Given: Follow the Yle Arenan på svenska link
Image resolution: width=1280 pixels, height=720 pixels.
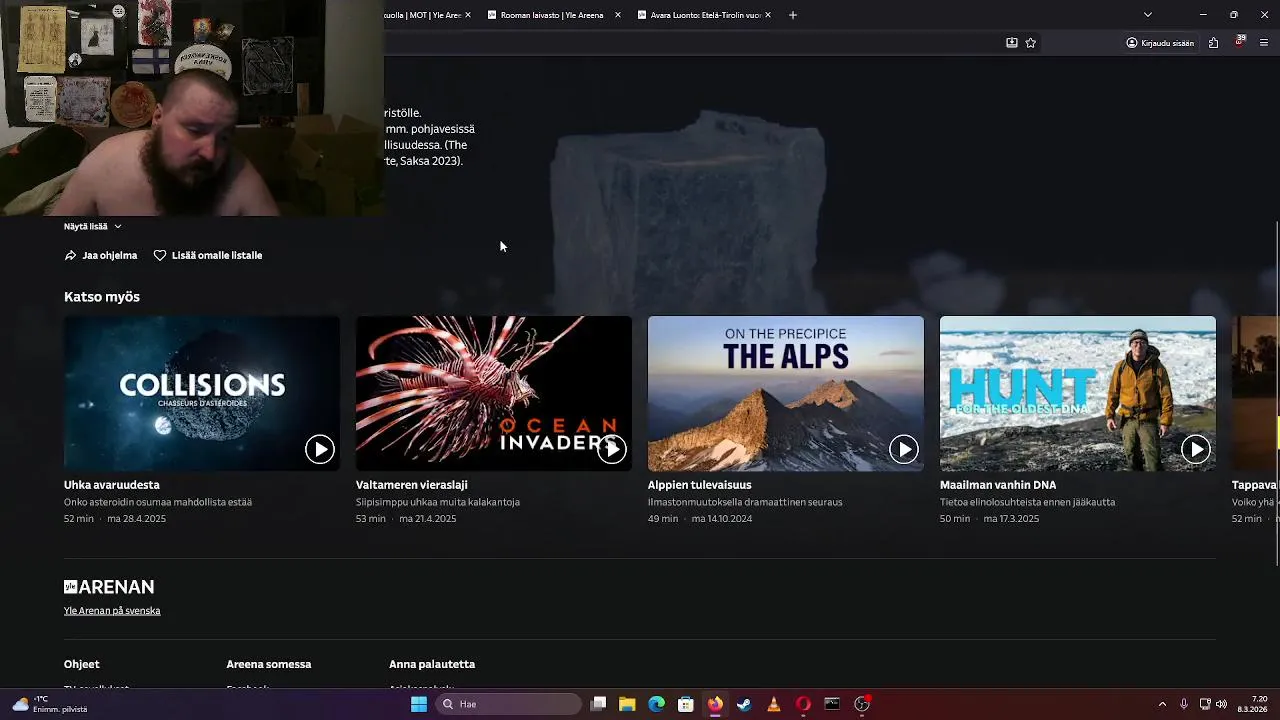Looking at the screenshot, I should click(x=112, y=611).
